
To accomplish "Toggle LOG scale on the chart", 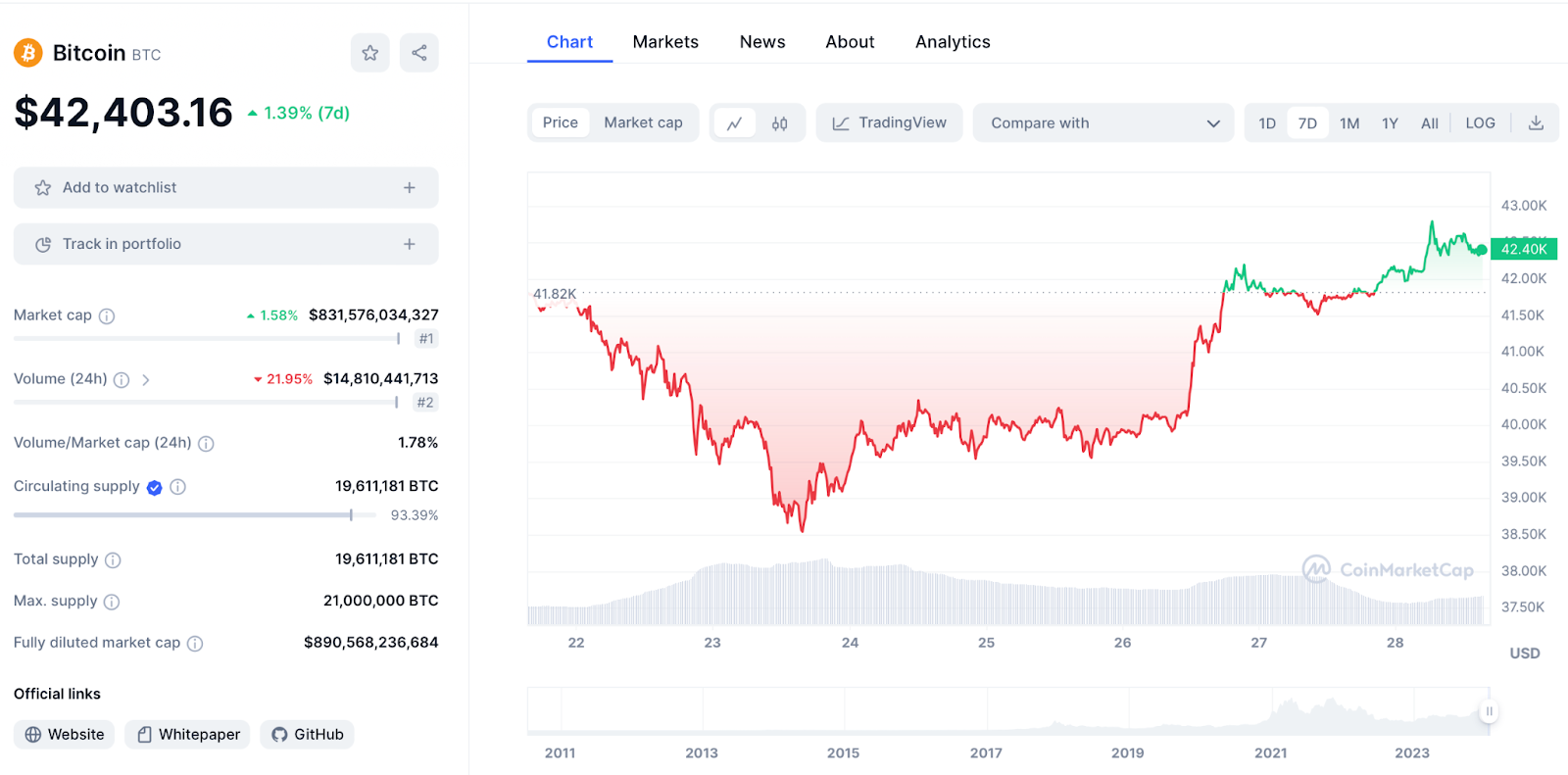I will coord(1480,123).
